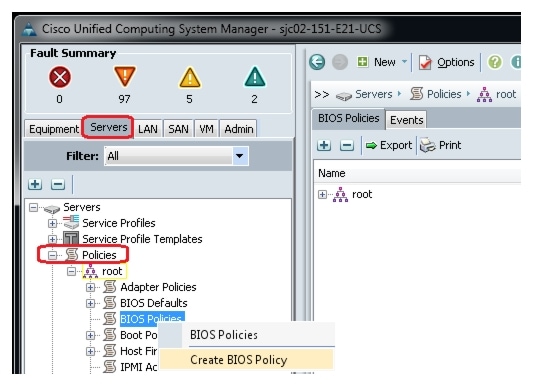
Task: Click the warning faults teal triangle icon
Action: (x=255, y=77)
